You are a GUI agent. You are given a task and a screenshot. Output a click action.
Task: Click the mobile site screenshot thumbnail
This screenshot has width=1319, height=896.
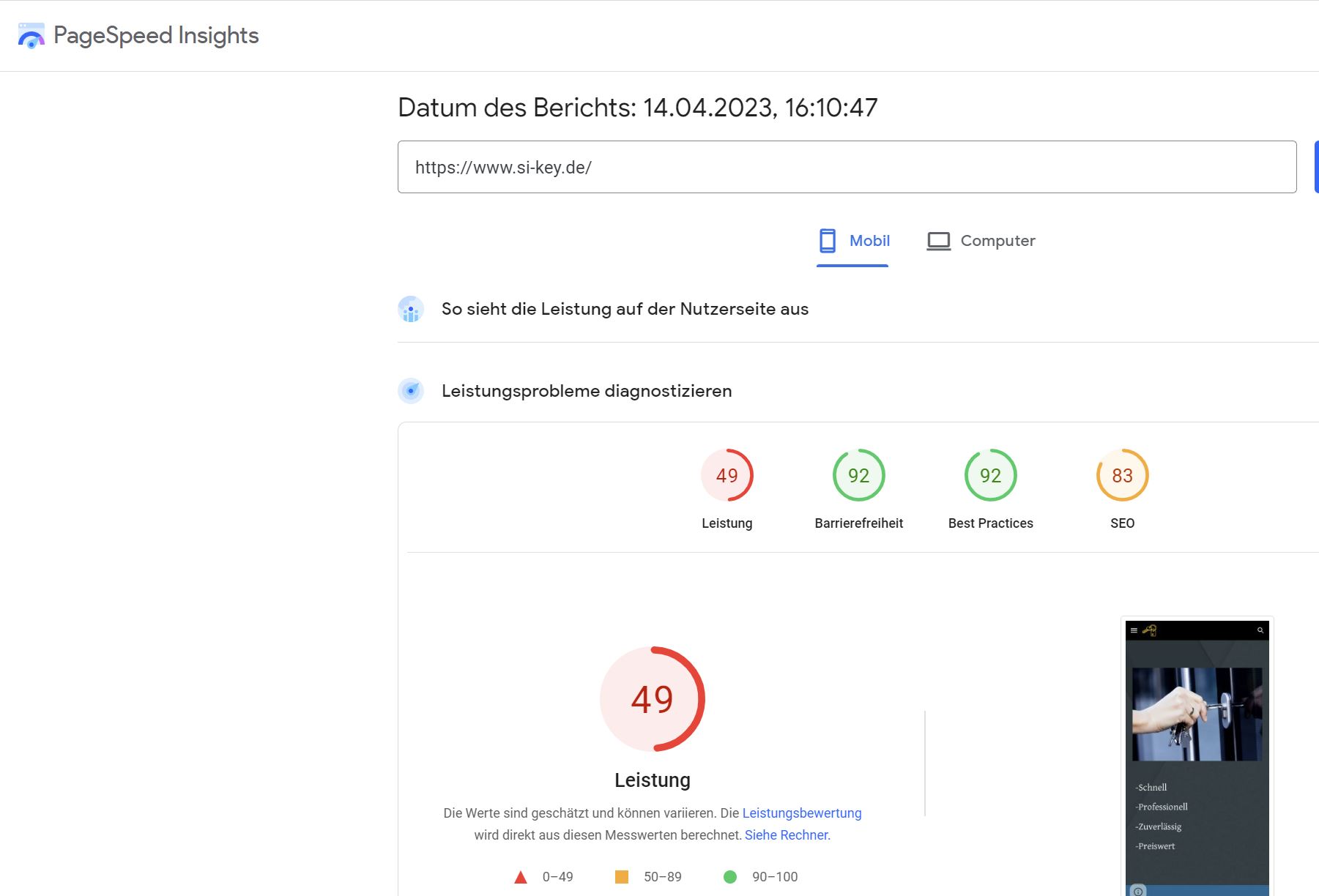1197,758
